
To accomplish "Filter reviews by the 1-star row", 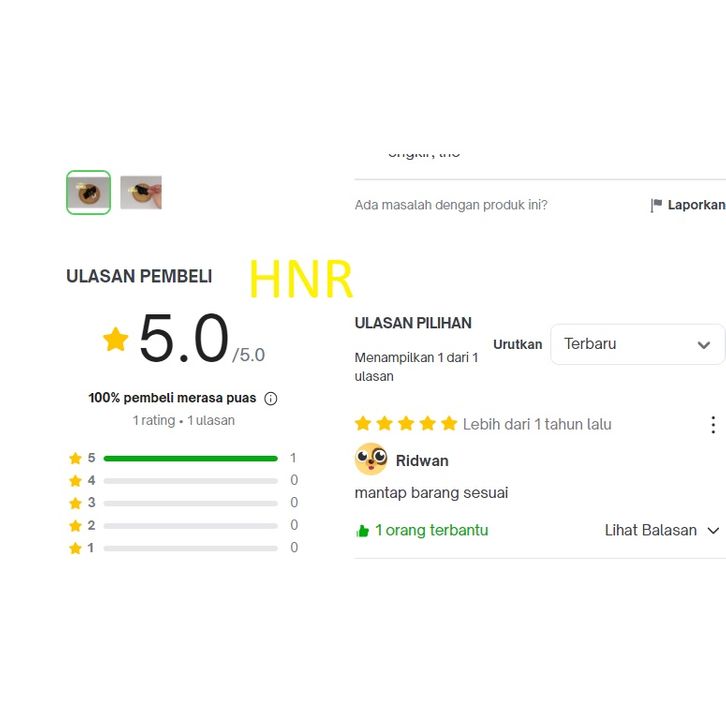I will (x=190, y=548).
